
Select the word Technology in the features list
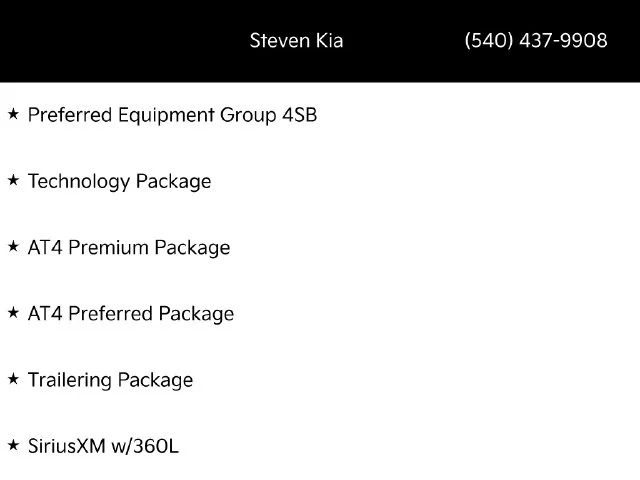(79, 182)
